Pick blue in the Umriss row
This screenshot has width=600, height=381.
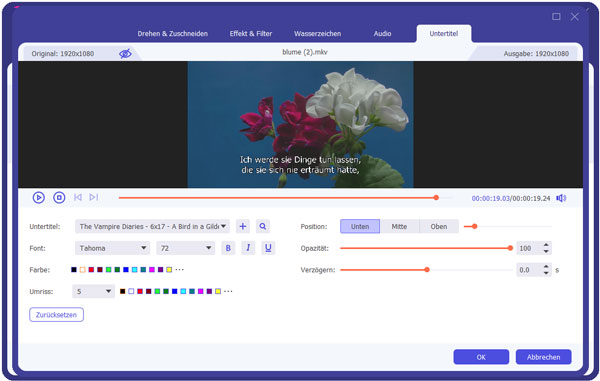pos(174,291)
